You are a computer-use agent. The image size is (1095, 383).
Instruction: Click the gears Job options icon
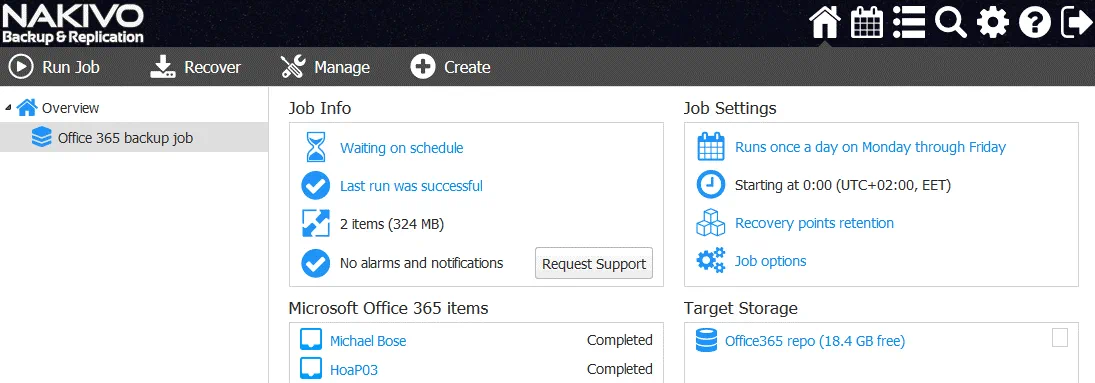click(x=711, y=261)
